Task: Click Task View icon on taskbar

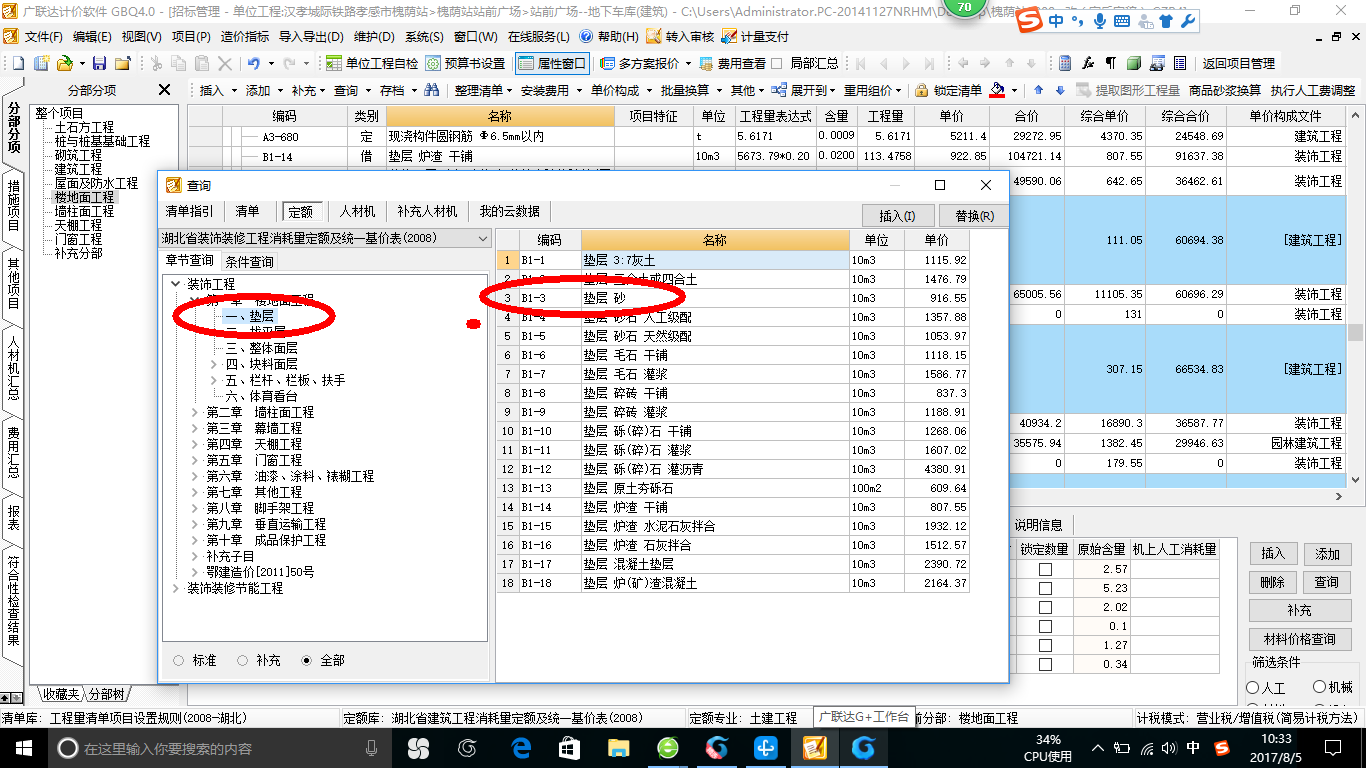Action: coord(419,747)
